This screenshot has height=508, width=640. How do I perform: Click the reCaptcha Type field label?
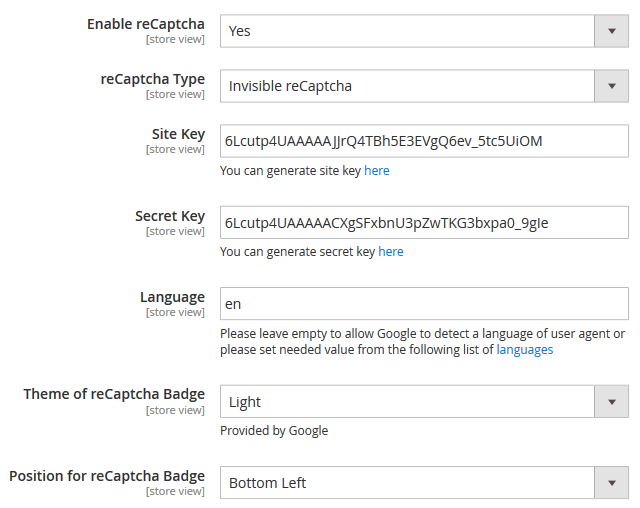[153, 79]
